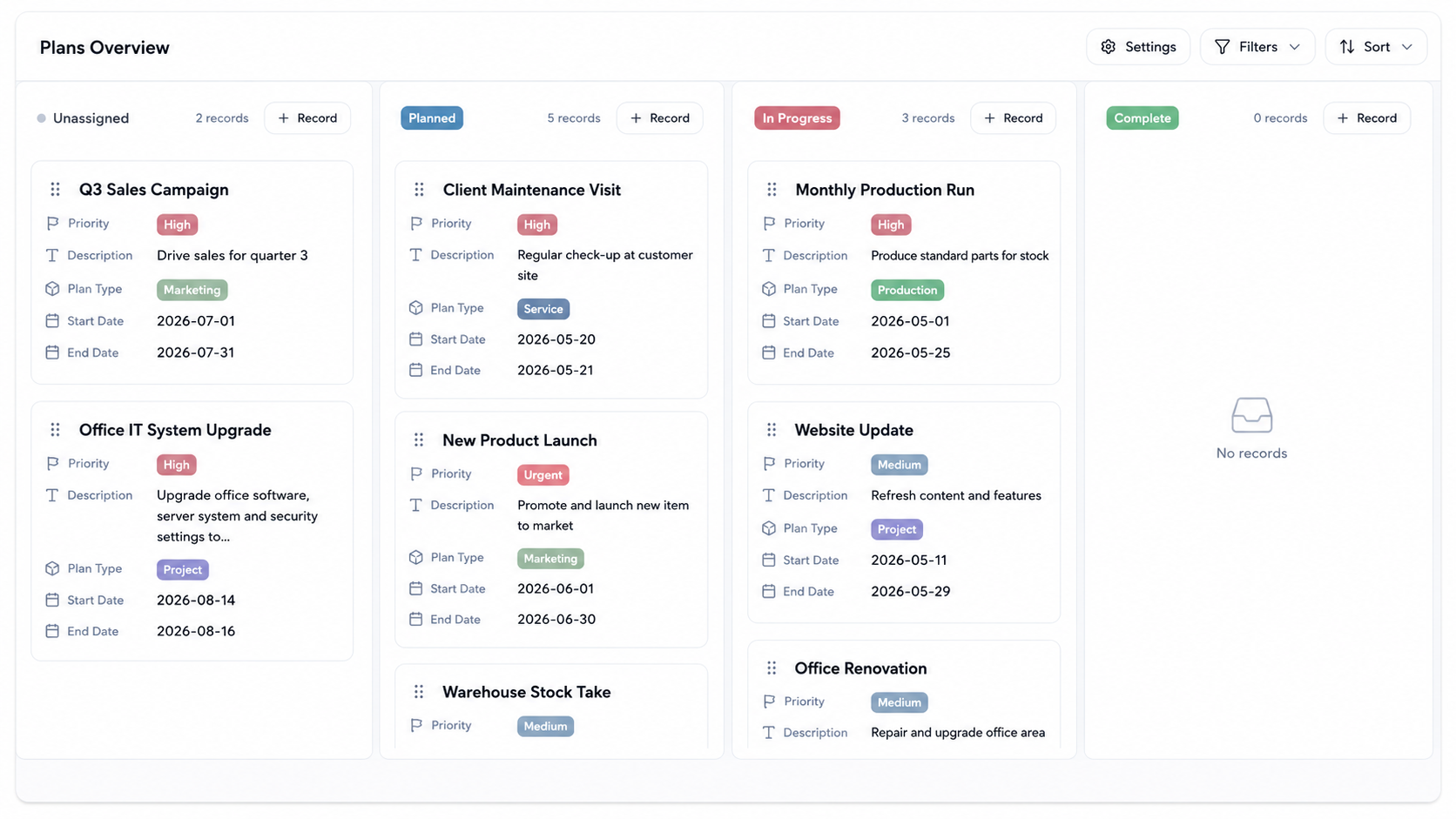The width and height of the screenshot is (1456, 819).
Task: Add a record to the In Progress column
Action: (1014, 118)
